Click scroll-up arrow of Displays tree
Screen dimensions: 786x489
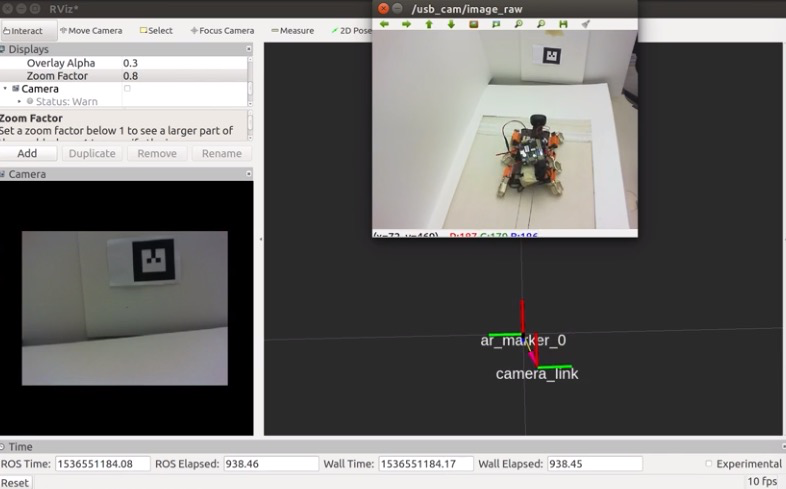[x=250, y=59]
